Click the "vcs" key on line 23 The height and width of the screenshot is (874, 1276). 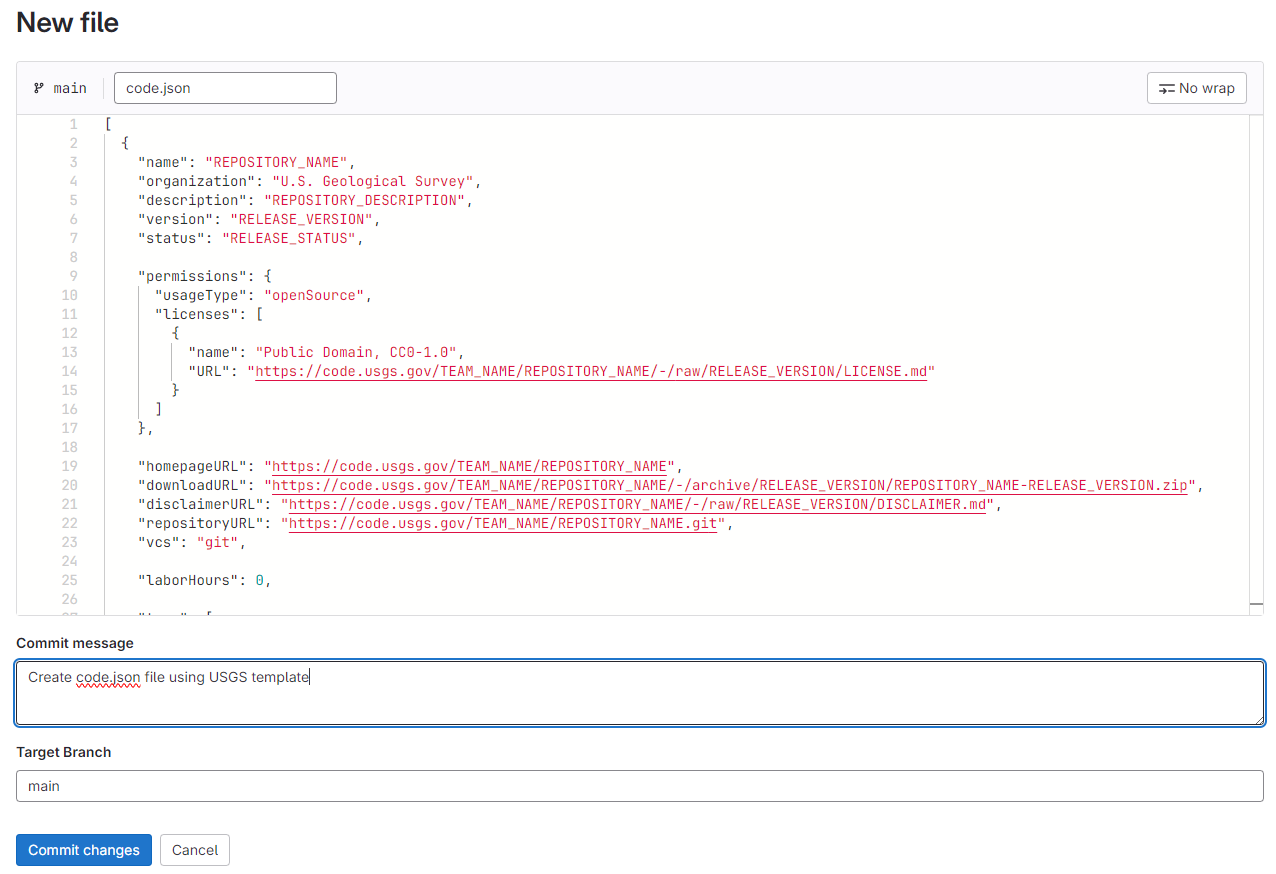point(159,542)
